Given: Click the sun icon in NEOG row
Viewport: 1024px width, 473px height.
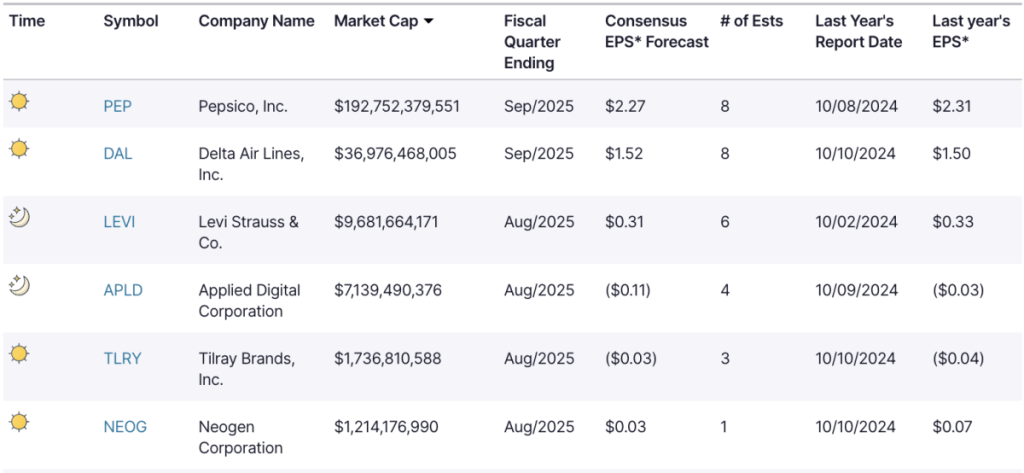Looking at the screenshot, I should click(x=19, y=421).
